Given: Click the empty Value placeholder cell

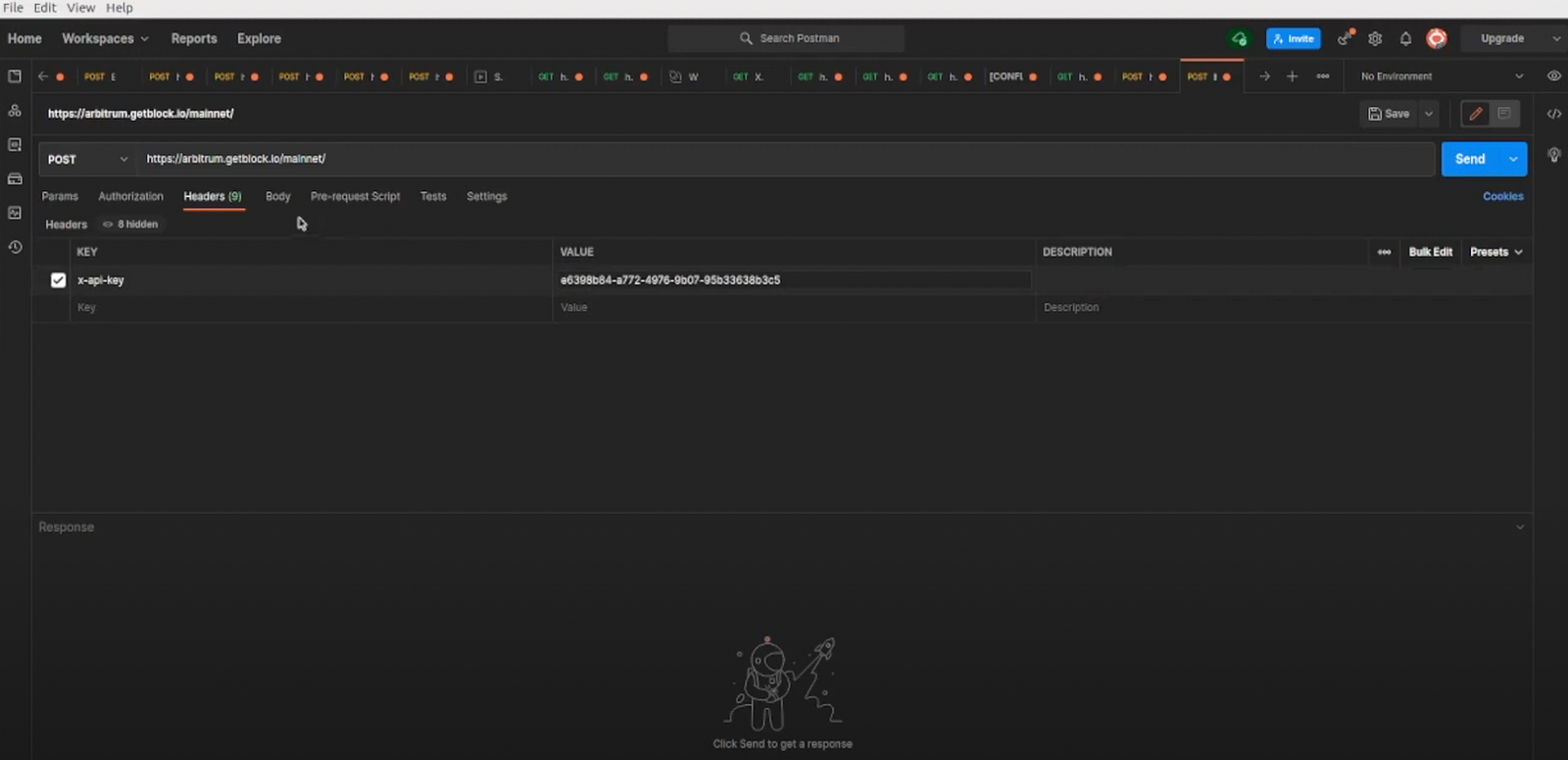Looking at the screenshot, I should point(794,308).
